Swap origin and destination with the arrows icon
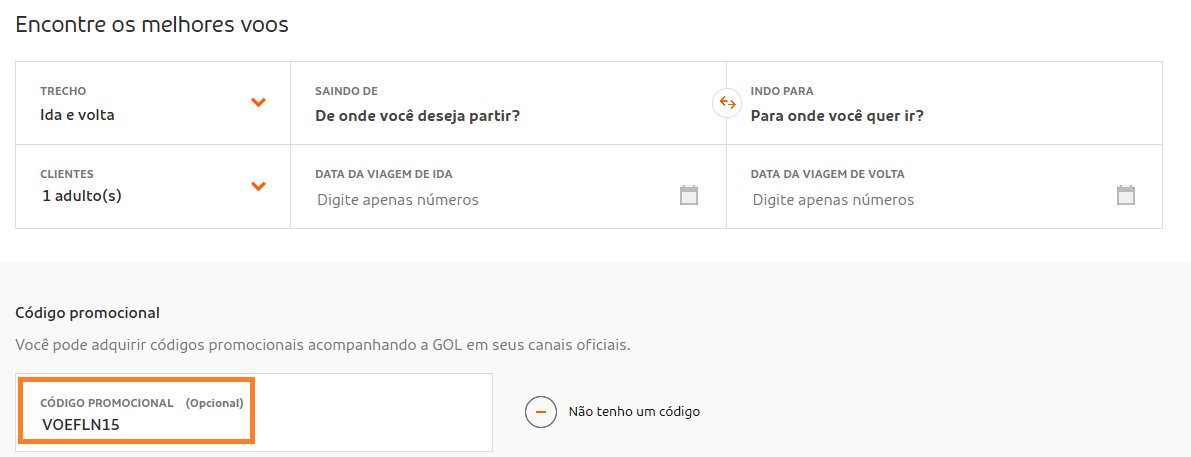The width and height of the screenshot is (1191, 457). (727, 103)
